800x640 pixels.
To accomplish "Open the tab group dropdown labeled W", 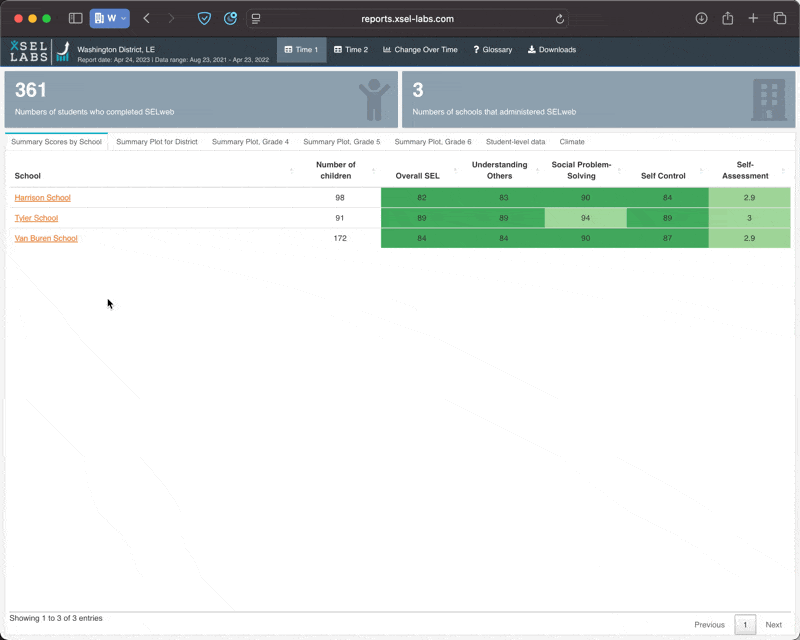I will pyautogui.click(x=110, y=18).
